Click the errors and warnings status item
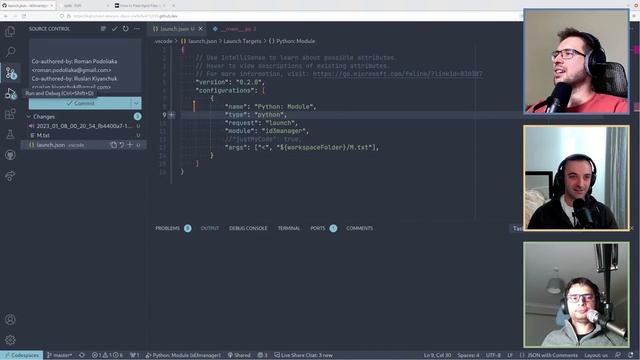 [107, 356]
